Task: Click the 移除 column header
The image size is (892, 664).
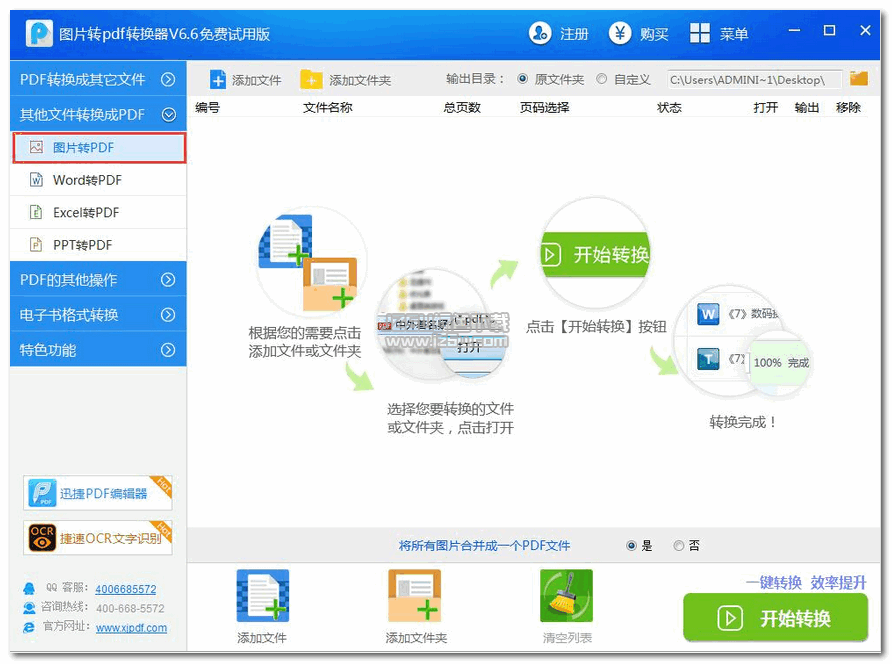Action: pyautogui.click(x=848, y=107)
